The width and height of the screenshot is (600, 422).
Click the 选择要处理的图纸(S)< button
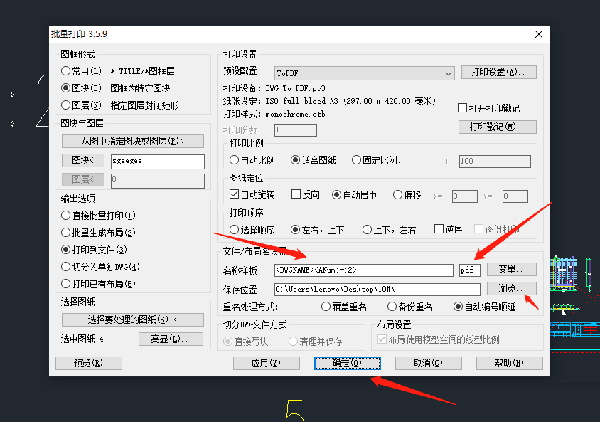pos(133,319)
